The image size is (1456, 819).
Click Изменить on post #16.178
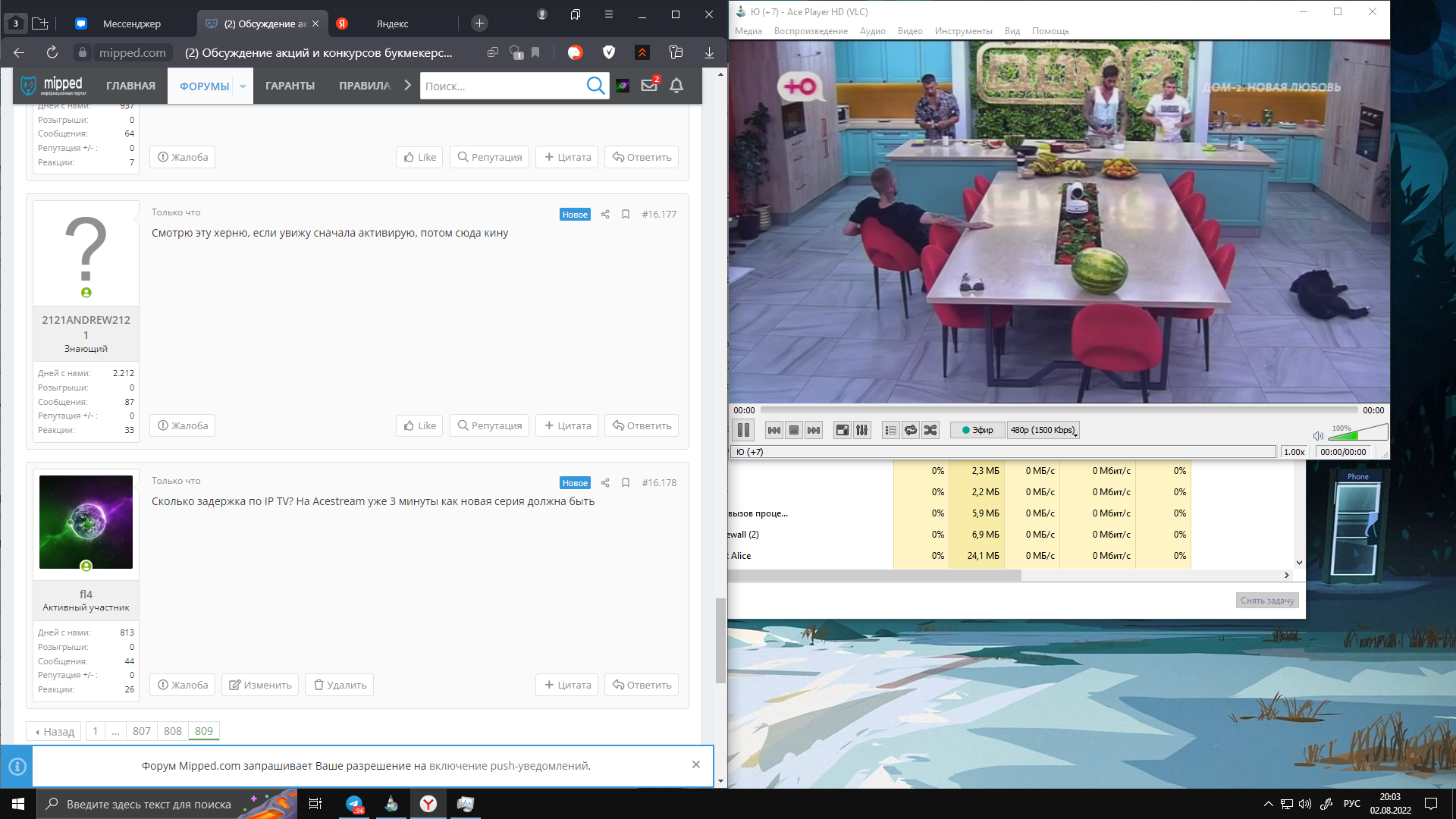[x=260, y=685]
